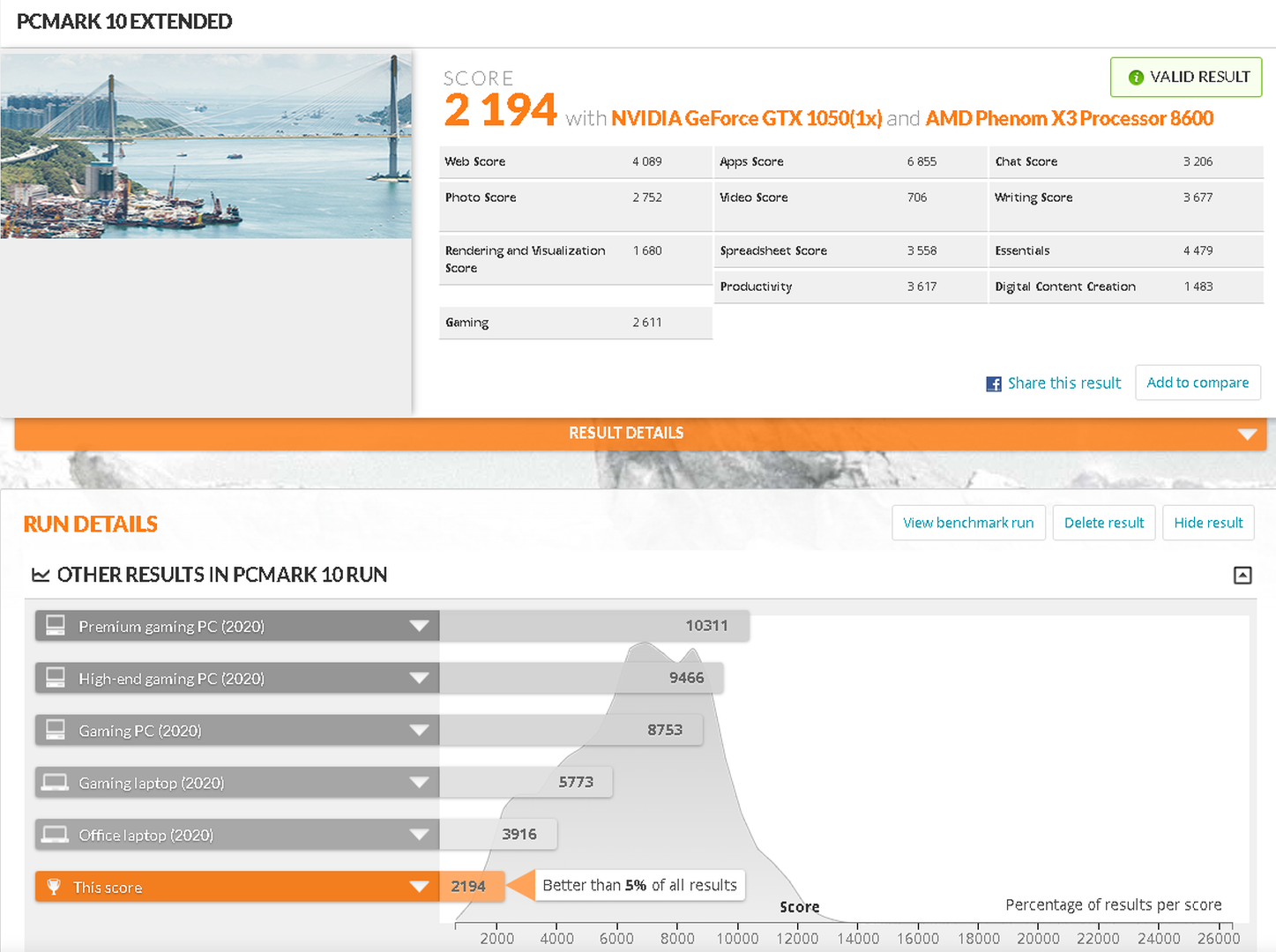Click the 10000 tick label on chart axis
Image resolution: width=1276 pixels, height=952 pixels.
coord(737,939)
